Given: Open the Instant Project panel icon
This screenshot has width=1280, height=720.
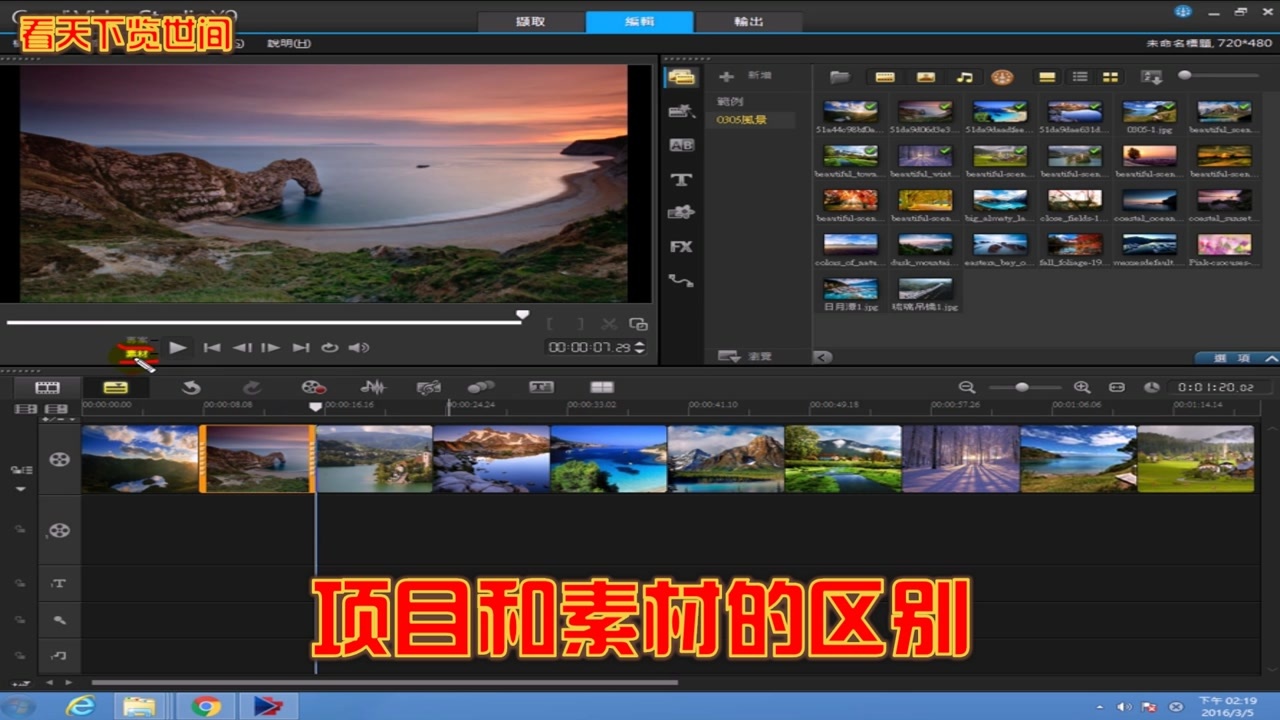Looking at the screenshot, I should pyautogui.click(x=681, y=111).
